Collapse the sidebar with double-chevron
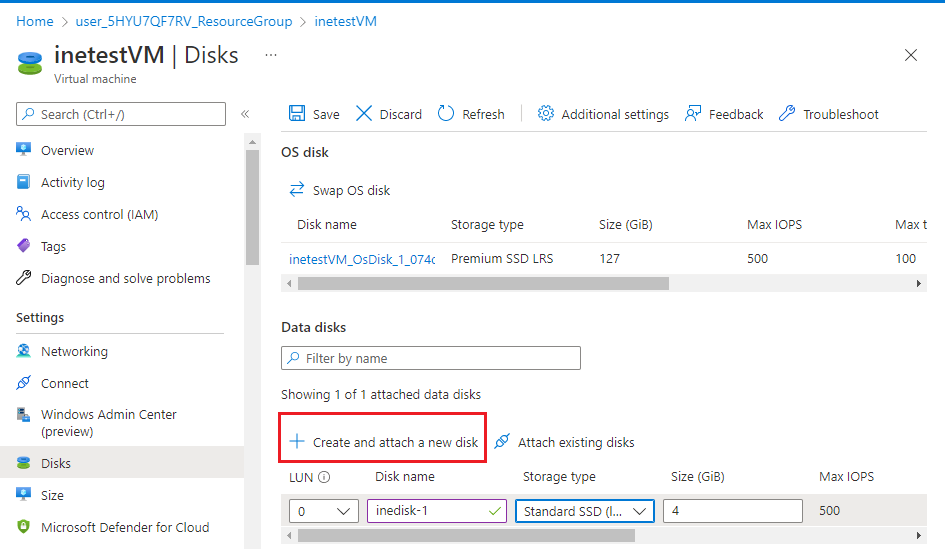This screenshot has width=945, height=549. tap(245, 114)
